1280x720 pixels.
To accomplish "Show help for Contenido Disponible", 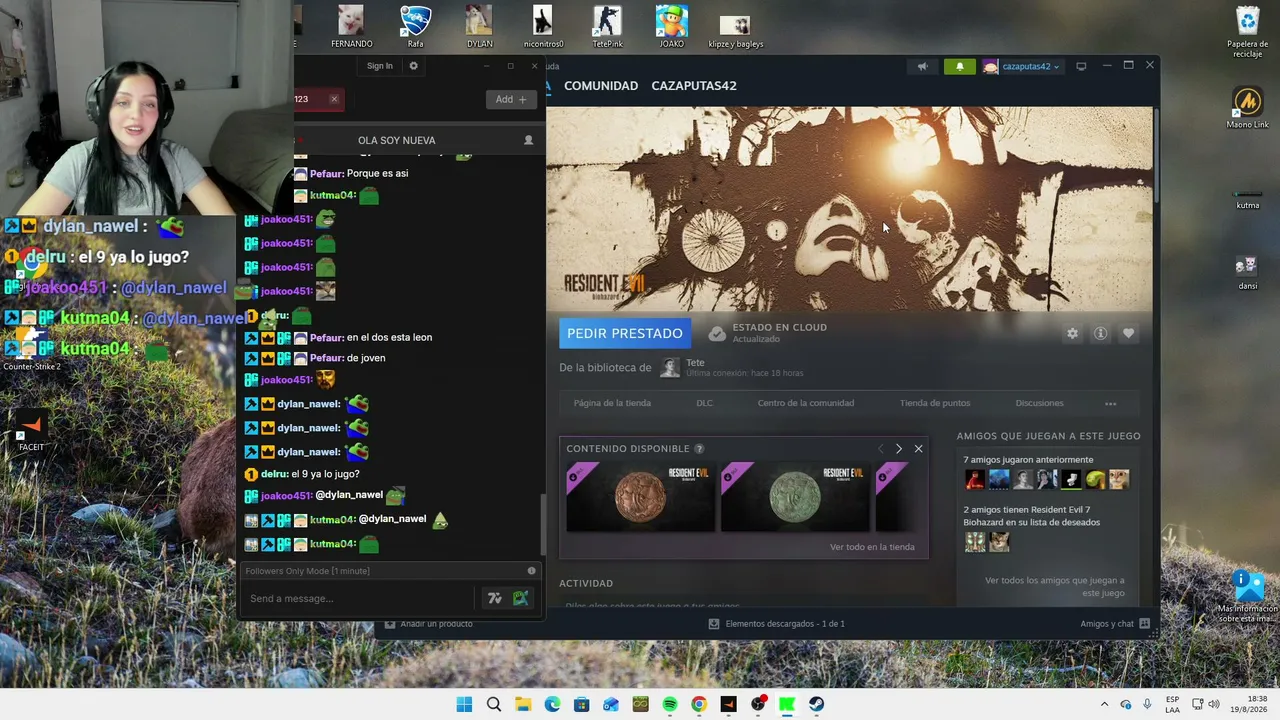I will click(699, 449).
